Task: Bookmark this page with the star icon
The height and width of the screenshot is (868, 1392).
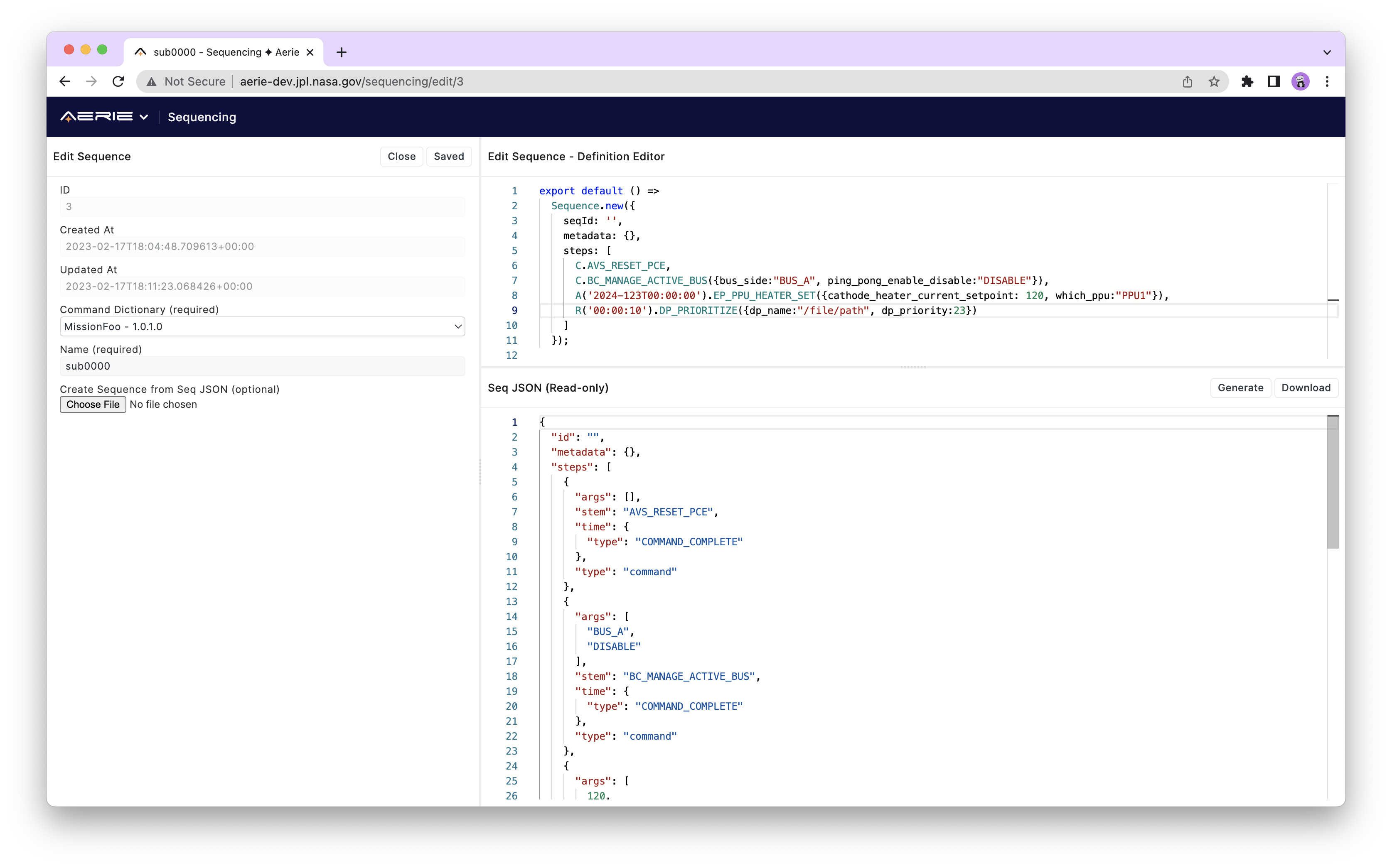Action: coord(1213,81)
